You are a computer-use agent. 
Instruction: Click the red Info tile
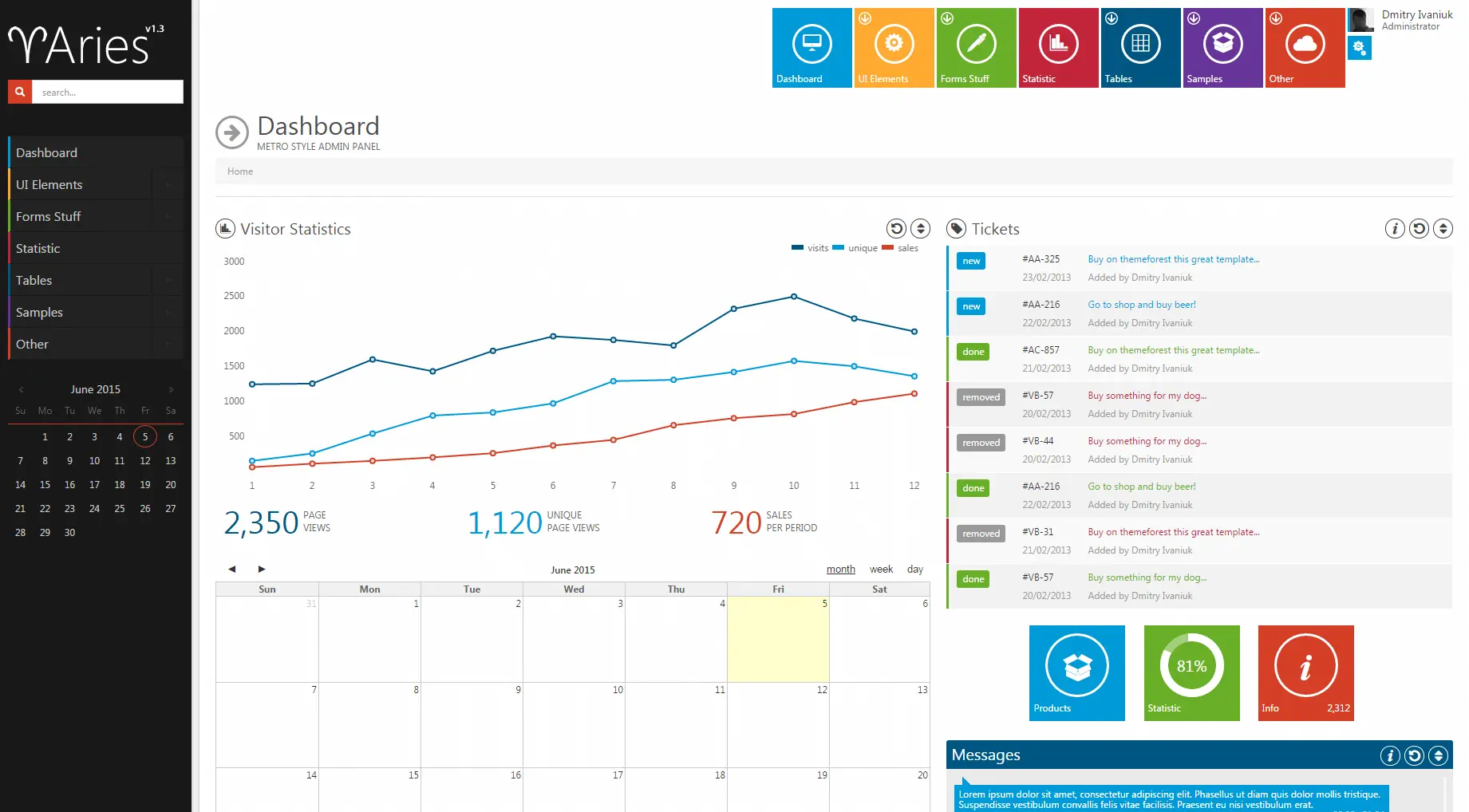[1306, 673]
